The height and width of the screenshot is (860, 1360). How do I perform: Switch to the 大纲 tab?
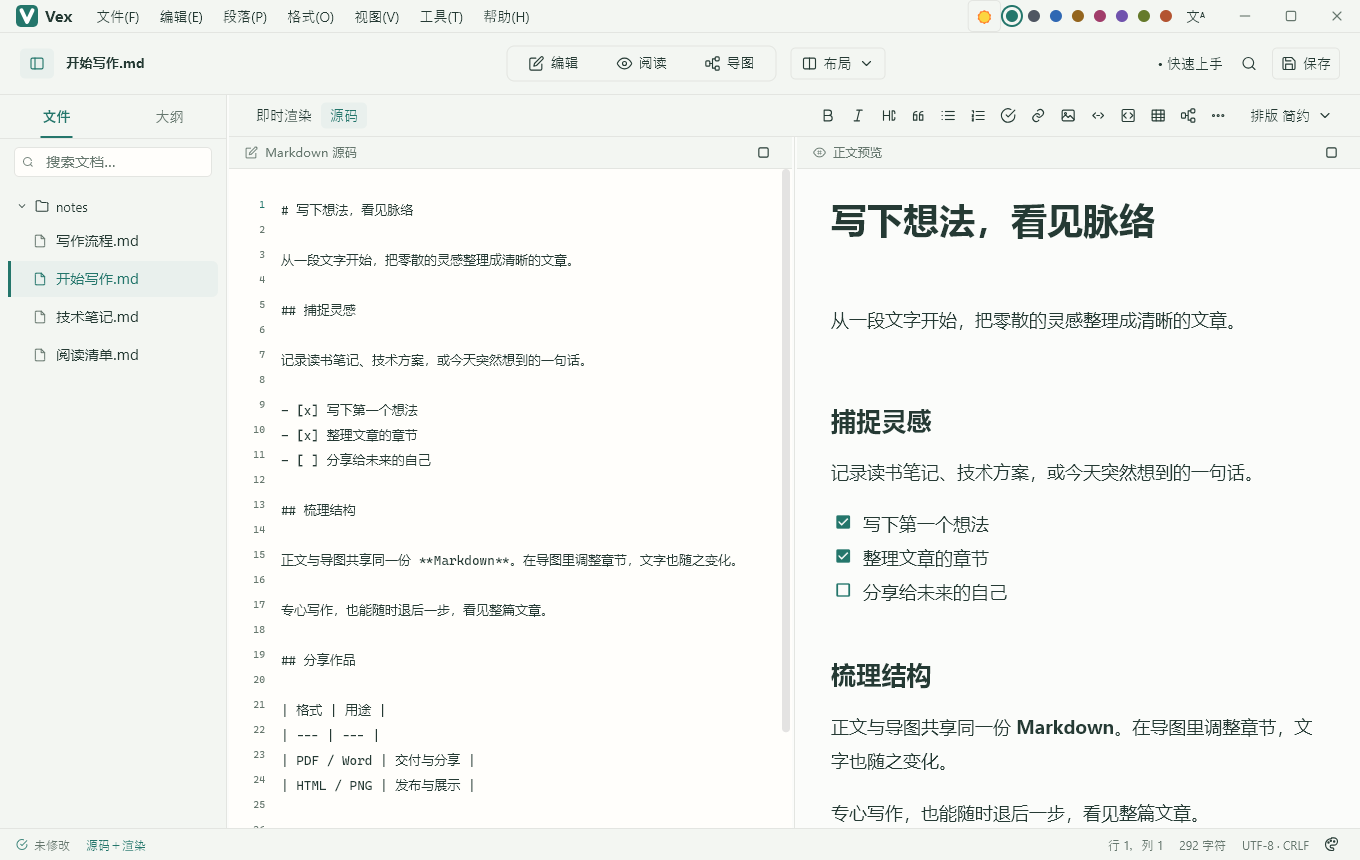(169, 117)
